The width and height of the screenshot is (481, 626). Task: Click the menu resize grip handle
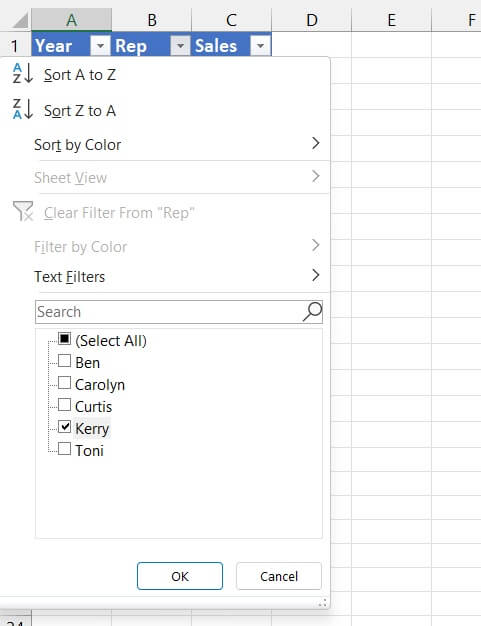tap(323, 602)
